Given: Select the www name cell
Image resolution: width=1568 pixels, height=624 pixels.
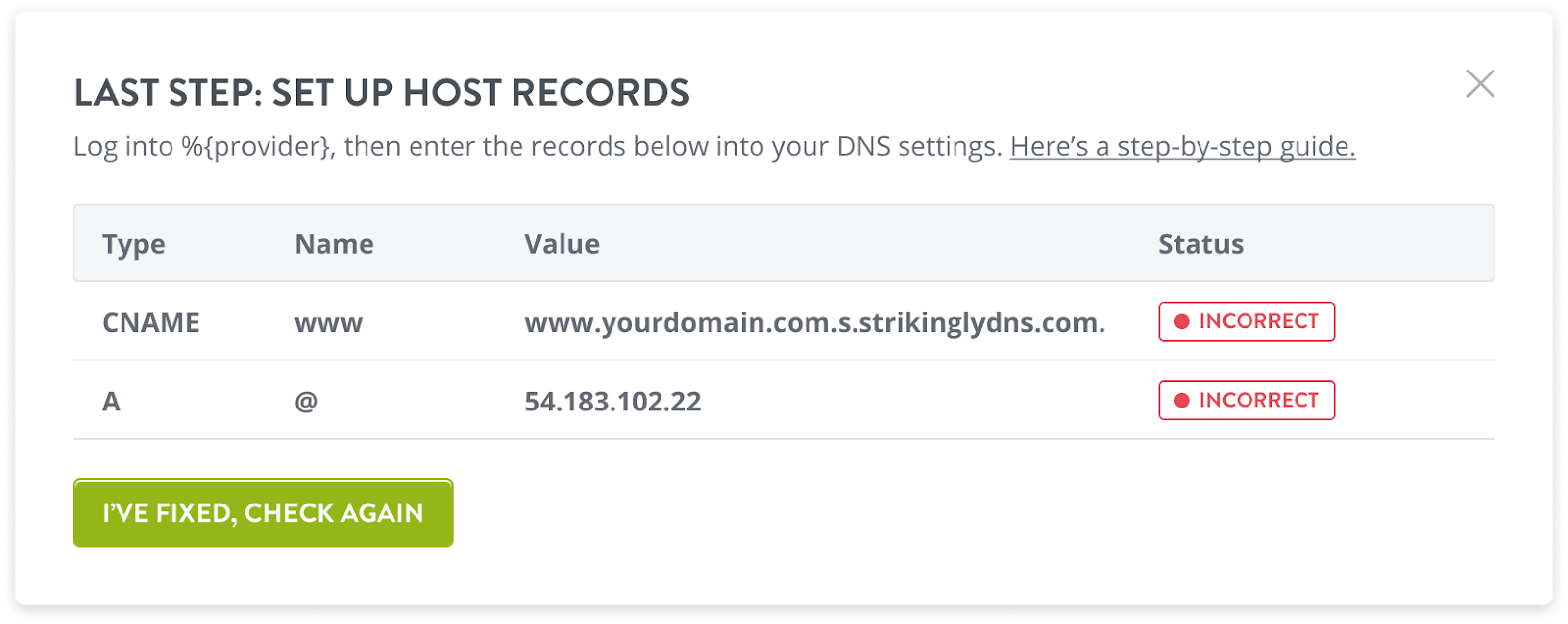Looking at the screenshot, I should point(328,322).
